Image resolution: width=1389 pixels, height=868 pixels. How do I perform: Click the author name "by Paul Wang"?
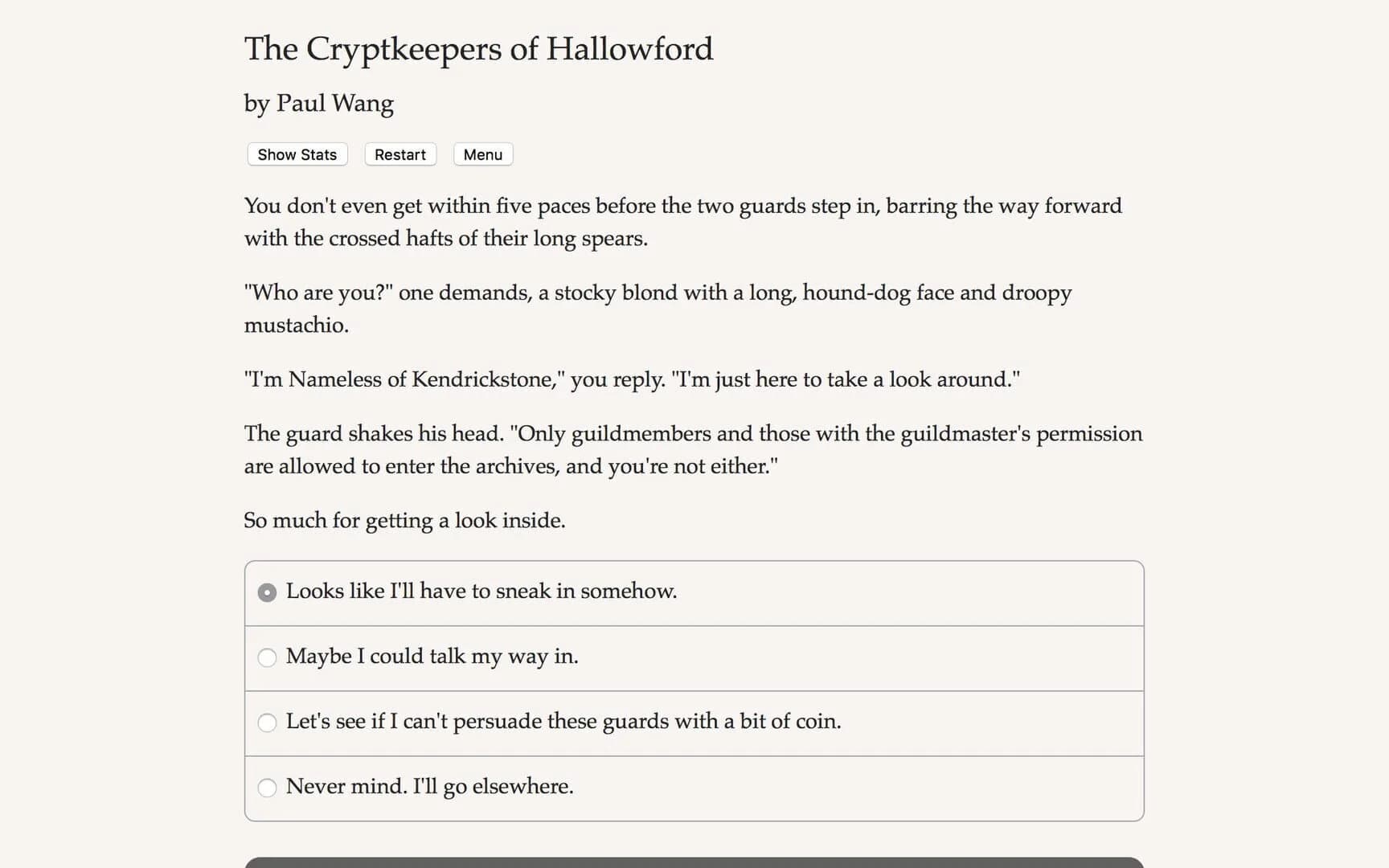(318, 103)
